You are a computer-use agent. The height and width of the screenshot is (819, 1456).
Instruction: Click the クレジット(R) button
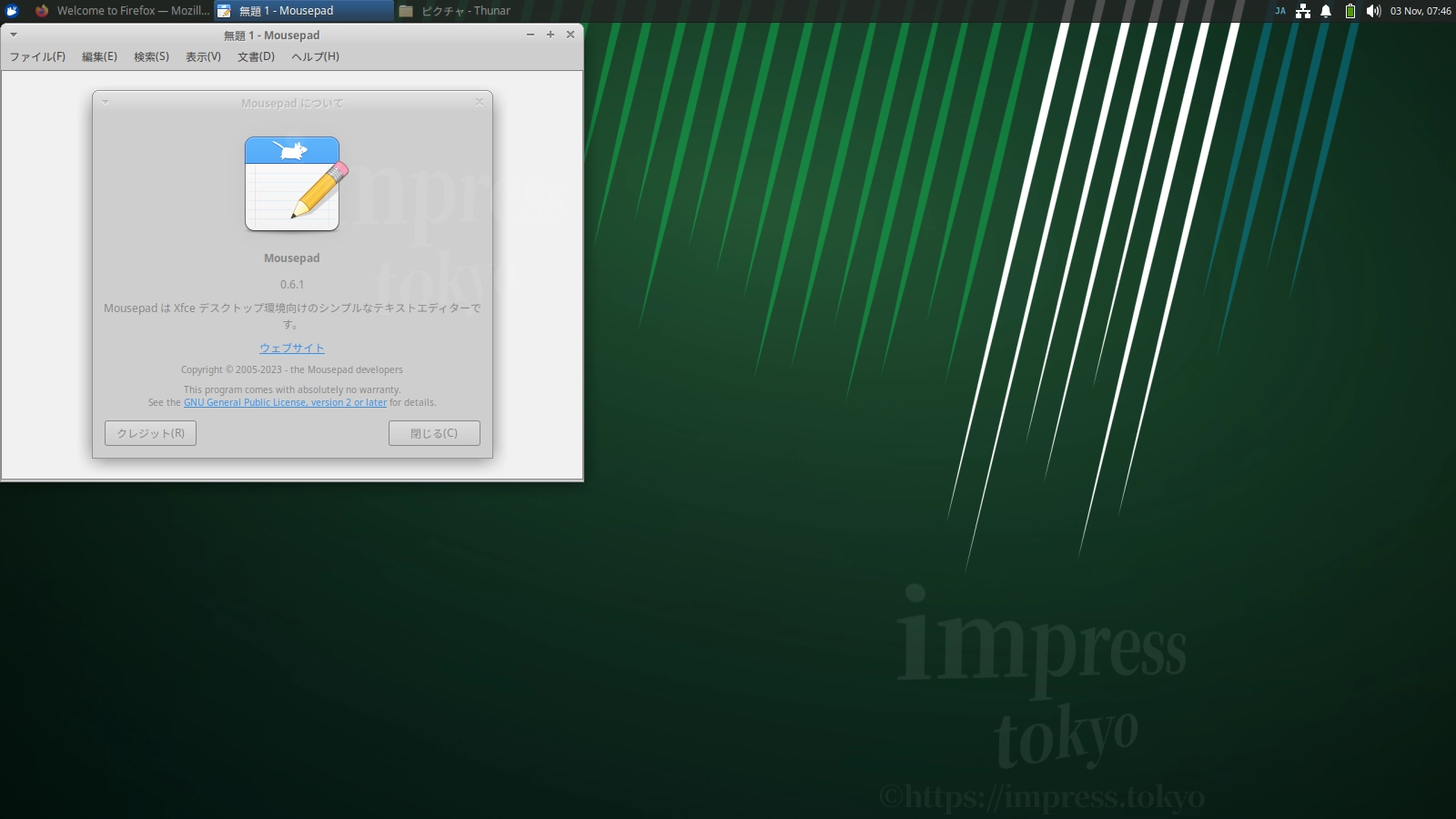150,433
